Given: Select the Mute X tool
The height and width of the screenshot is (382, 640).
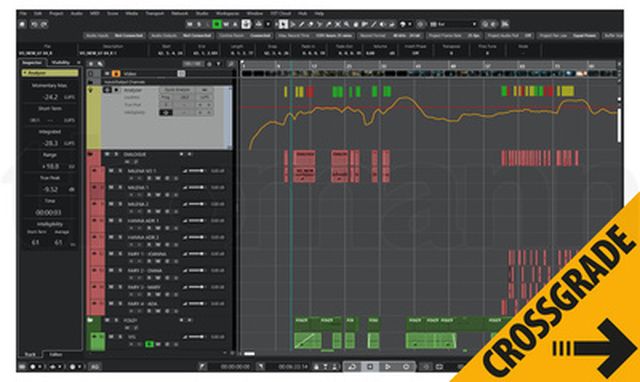Looking at the screenshot, I should [338, 24].
